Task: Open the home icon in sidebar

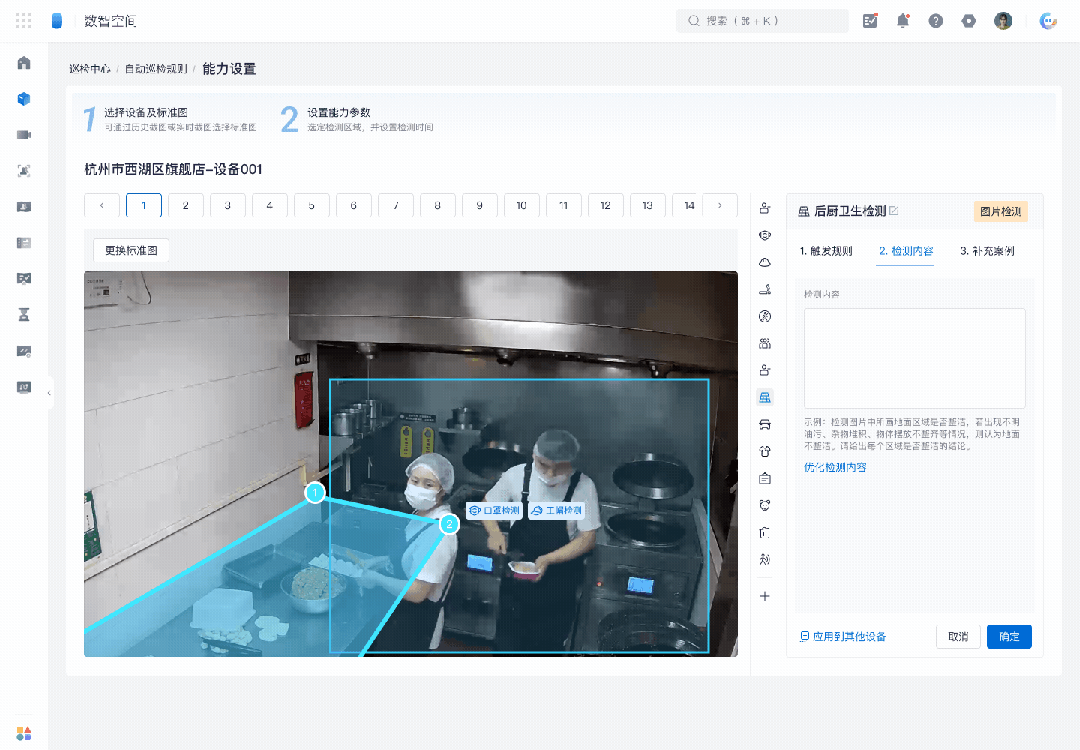Action: tap(24, 63)
